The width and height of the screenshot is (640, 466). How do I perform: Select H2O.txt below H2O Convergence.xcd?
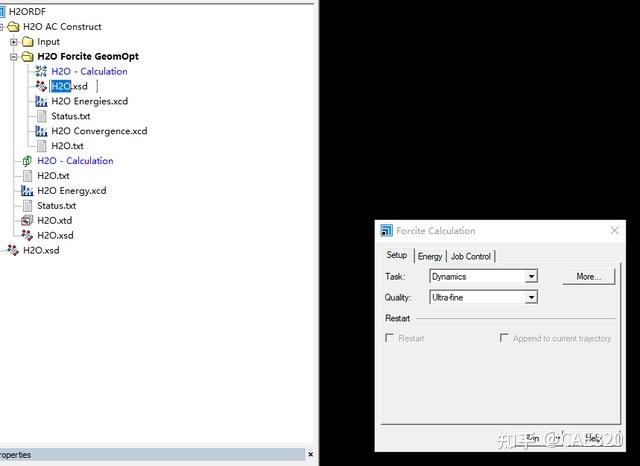(67, 146)
